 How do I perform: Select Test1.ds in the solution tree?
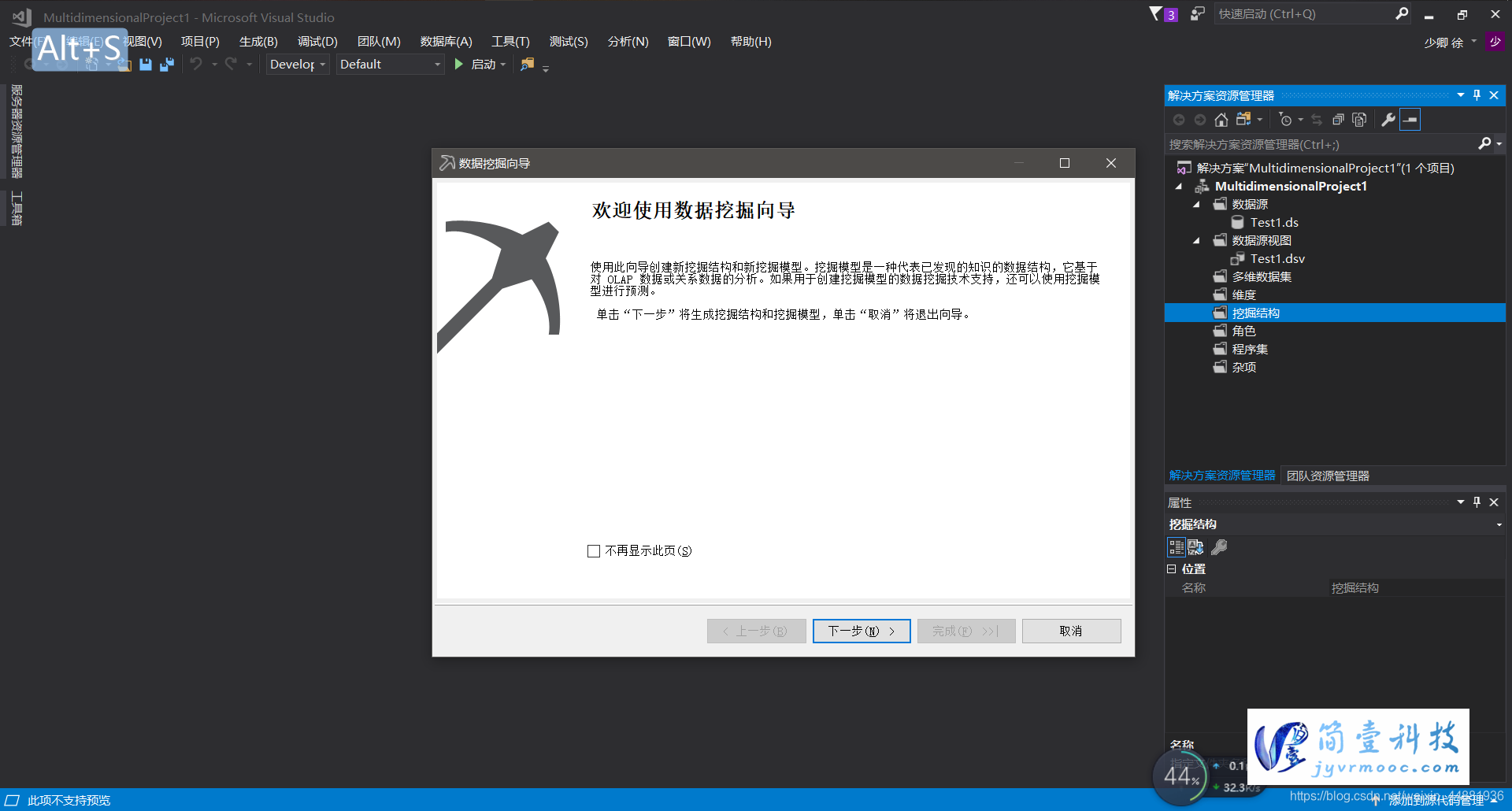[x=1274, y=223]
